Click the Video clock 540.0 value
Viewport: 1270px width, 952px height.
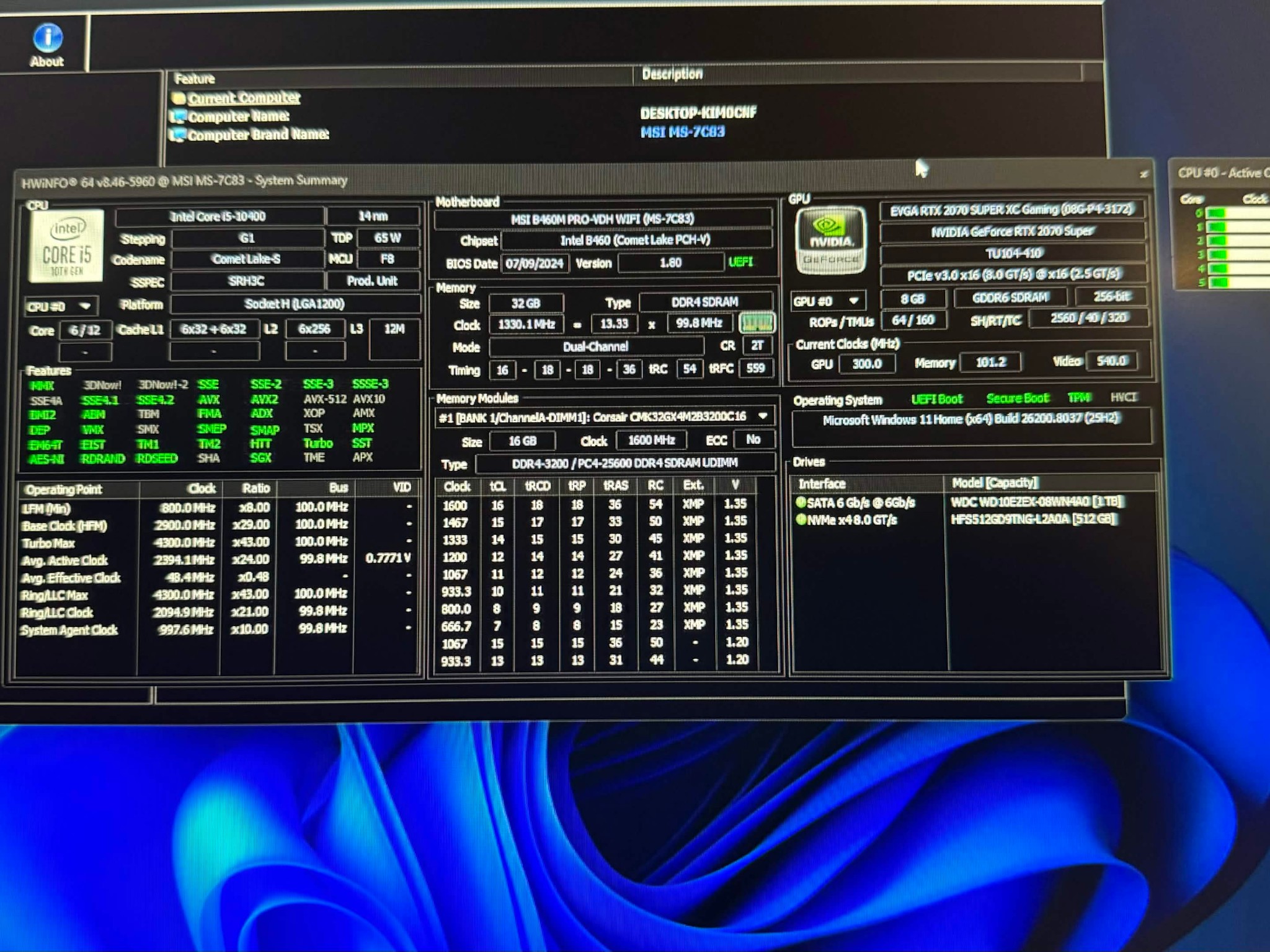[1111, 361]
